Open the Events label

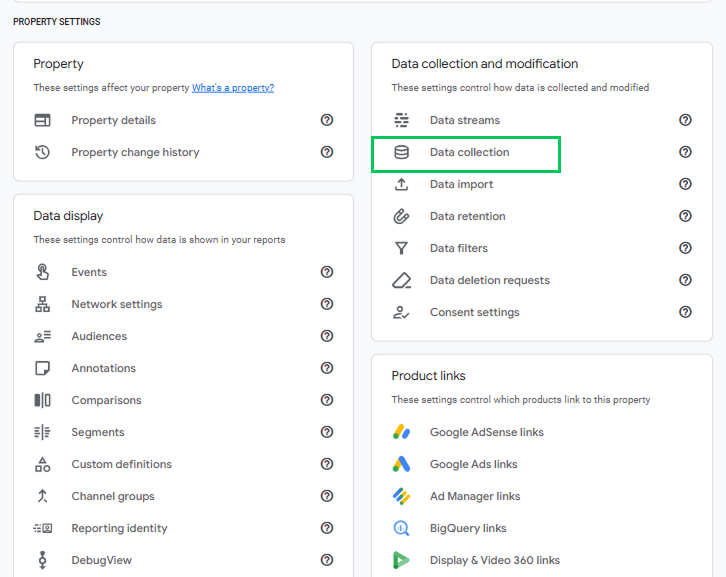pos(89,272)
